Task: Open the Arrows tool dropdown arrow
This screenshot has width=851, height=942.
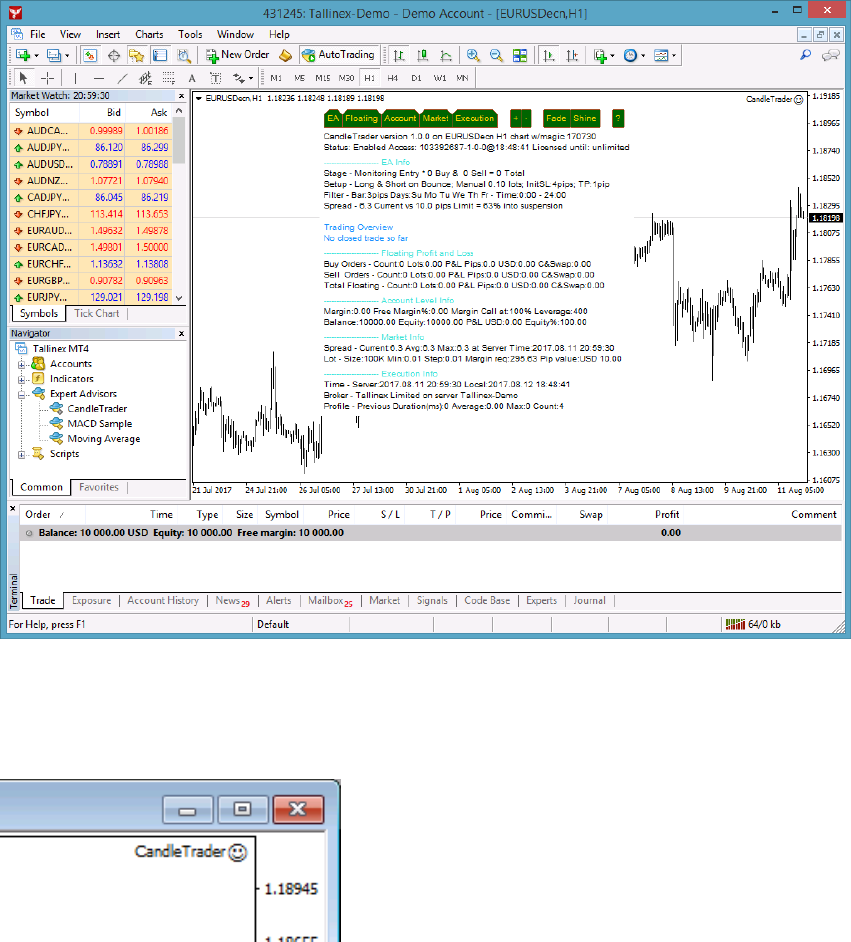Action: point(250,79)
